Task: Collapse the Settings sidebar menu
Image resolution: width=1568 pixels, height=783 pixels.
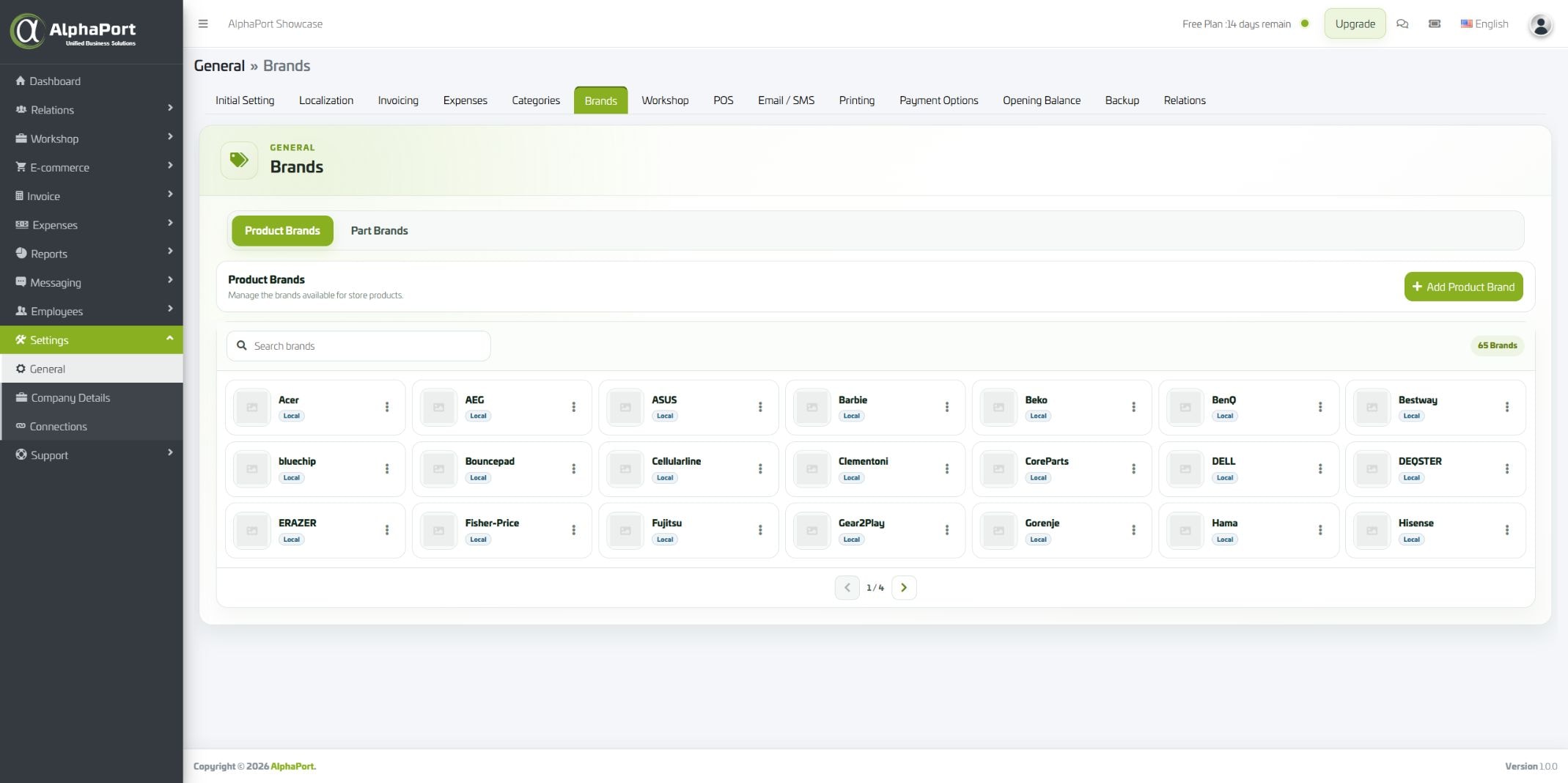Action: pos(92,340)
